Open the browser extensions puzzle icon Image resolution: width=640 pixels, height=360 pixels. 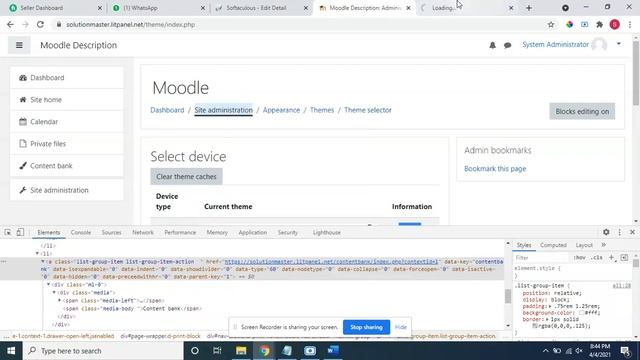tap(599, 24)
